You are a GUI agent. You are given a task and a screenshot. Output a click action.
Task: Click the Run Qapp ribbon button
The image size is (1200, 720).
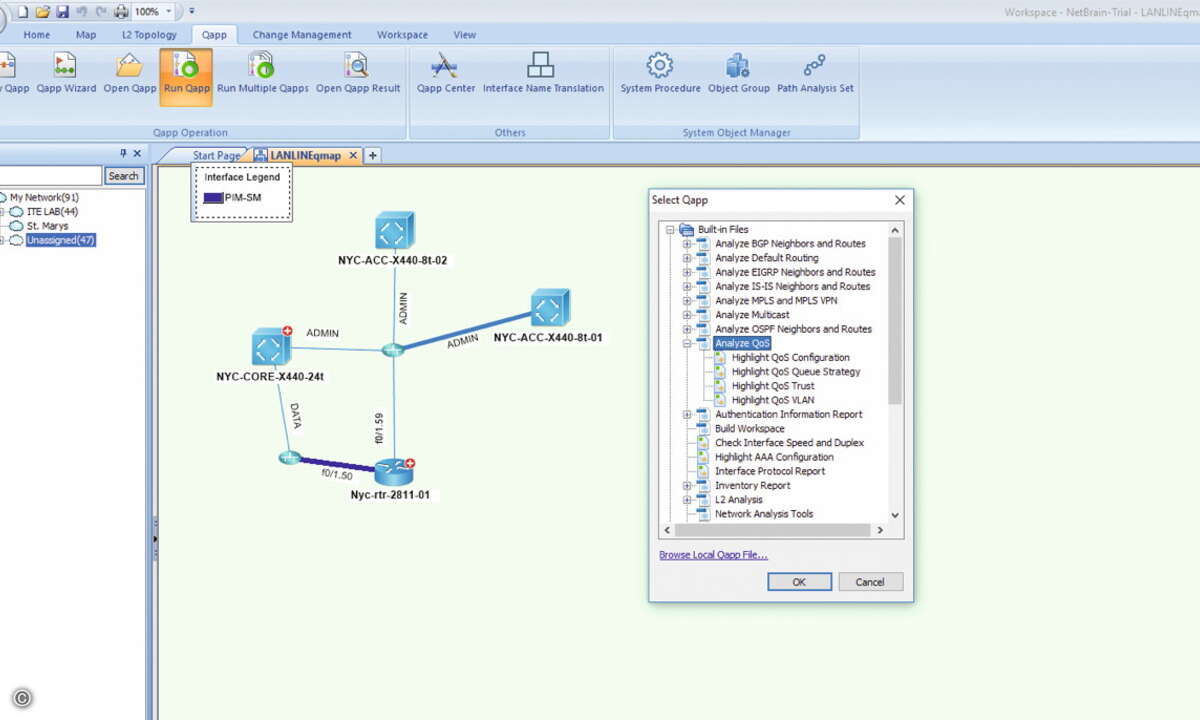[x=186, y=75]
